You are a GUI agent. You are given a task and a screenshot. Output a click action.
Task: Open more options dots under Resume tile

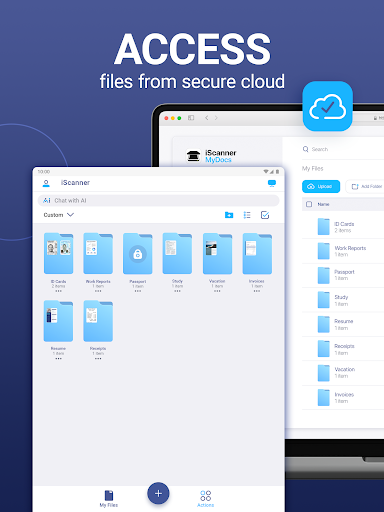(x=58, y=358)
